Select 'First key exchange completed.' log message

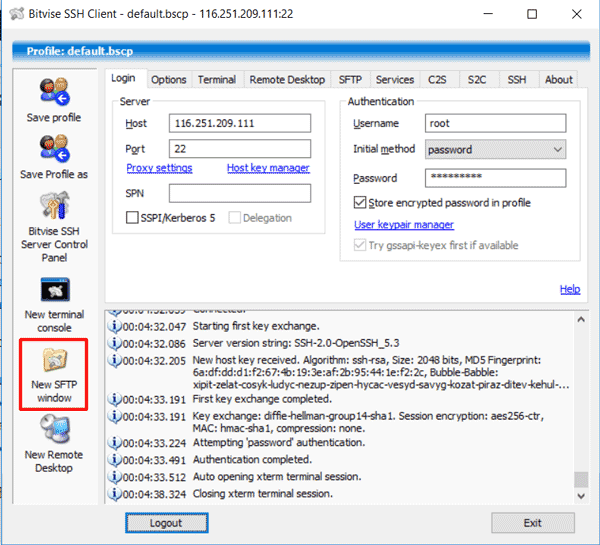tap(262, 399)
